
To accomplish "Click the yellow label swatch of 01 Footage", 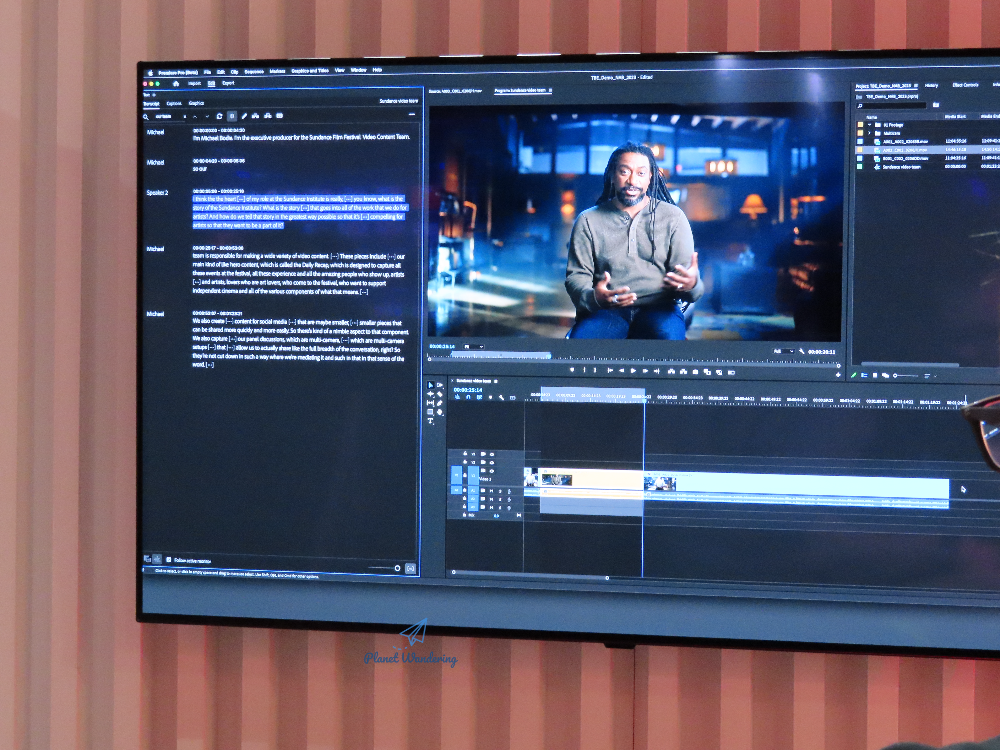I will (x=860, y=124).
